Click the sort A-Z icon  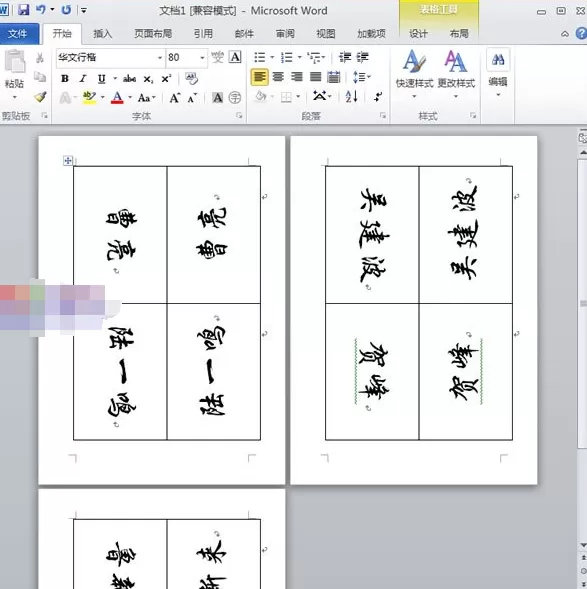point(352,97)
